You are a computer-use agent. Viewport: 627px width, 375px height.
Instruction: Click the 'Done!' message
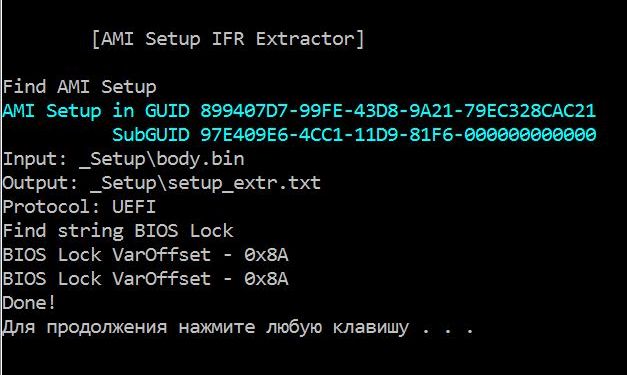29,303
